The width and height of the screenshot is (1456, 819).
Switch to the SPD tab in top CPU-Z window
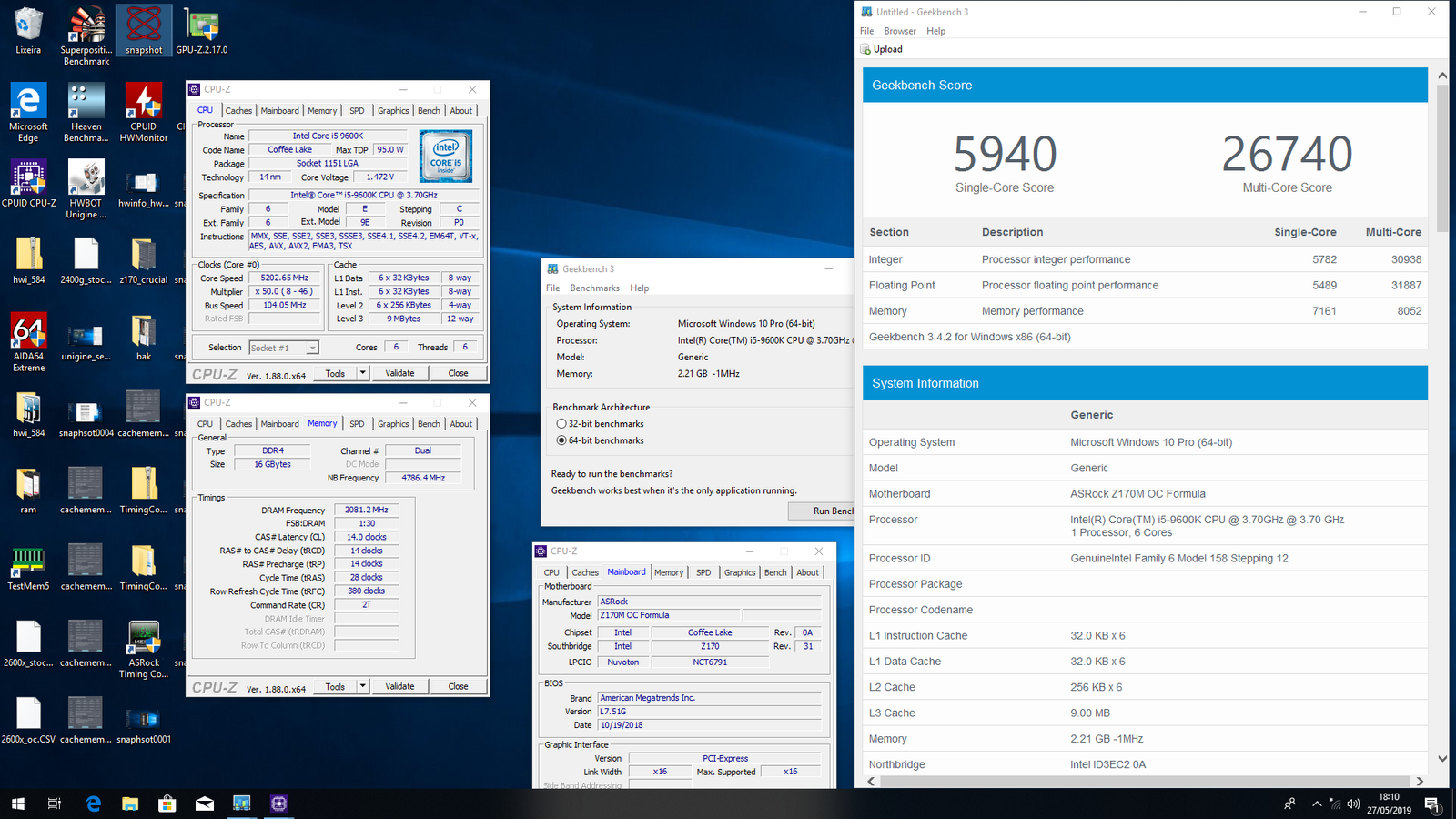click(357, 111)
